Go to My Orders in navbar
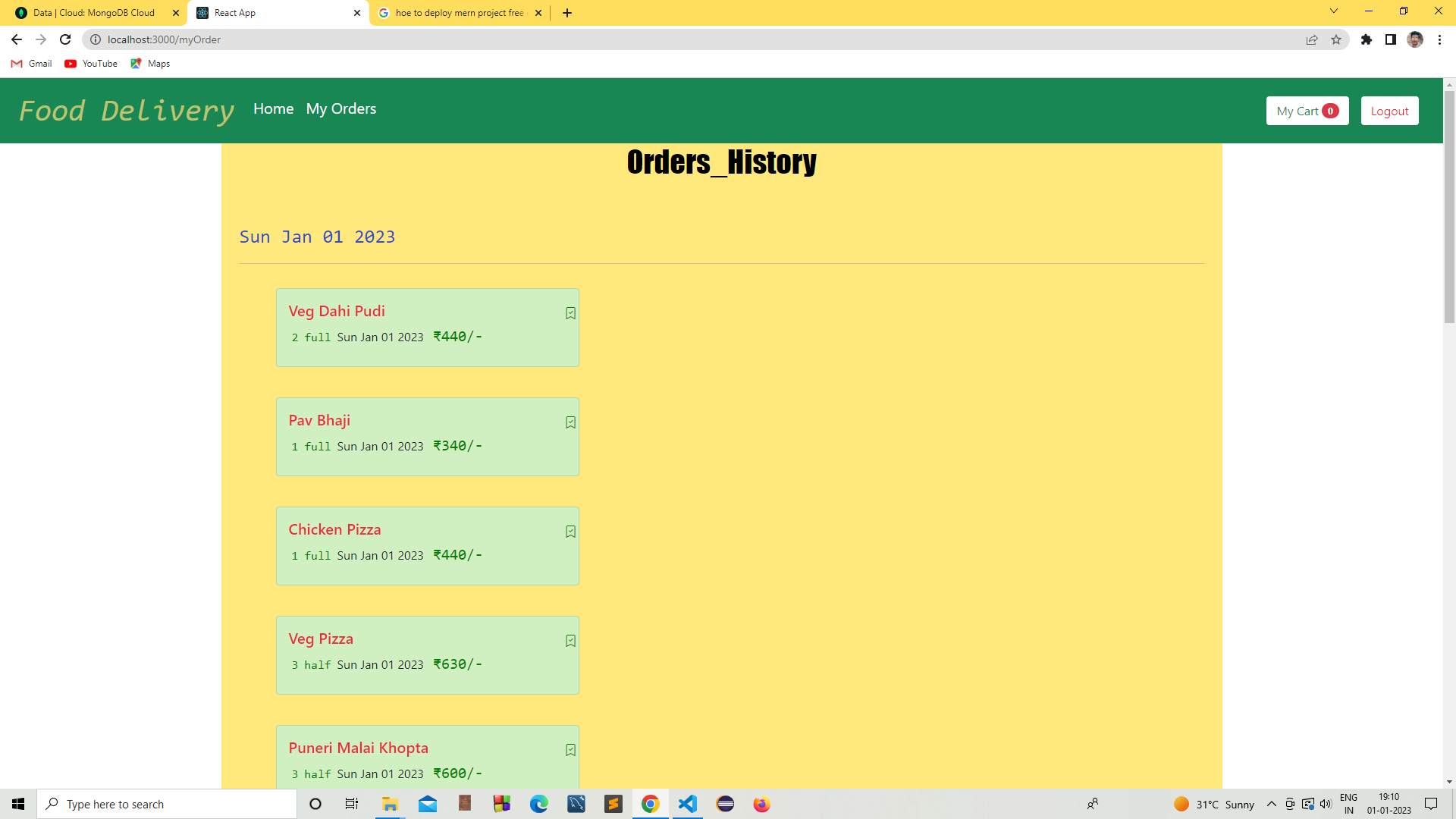This screenshot has width=1456, height=819. click(340, 108)
